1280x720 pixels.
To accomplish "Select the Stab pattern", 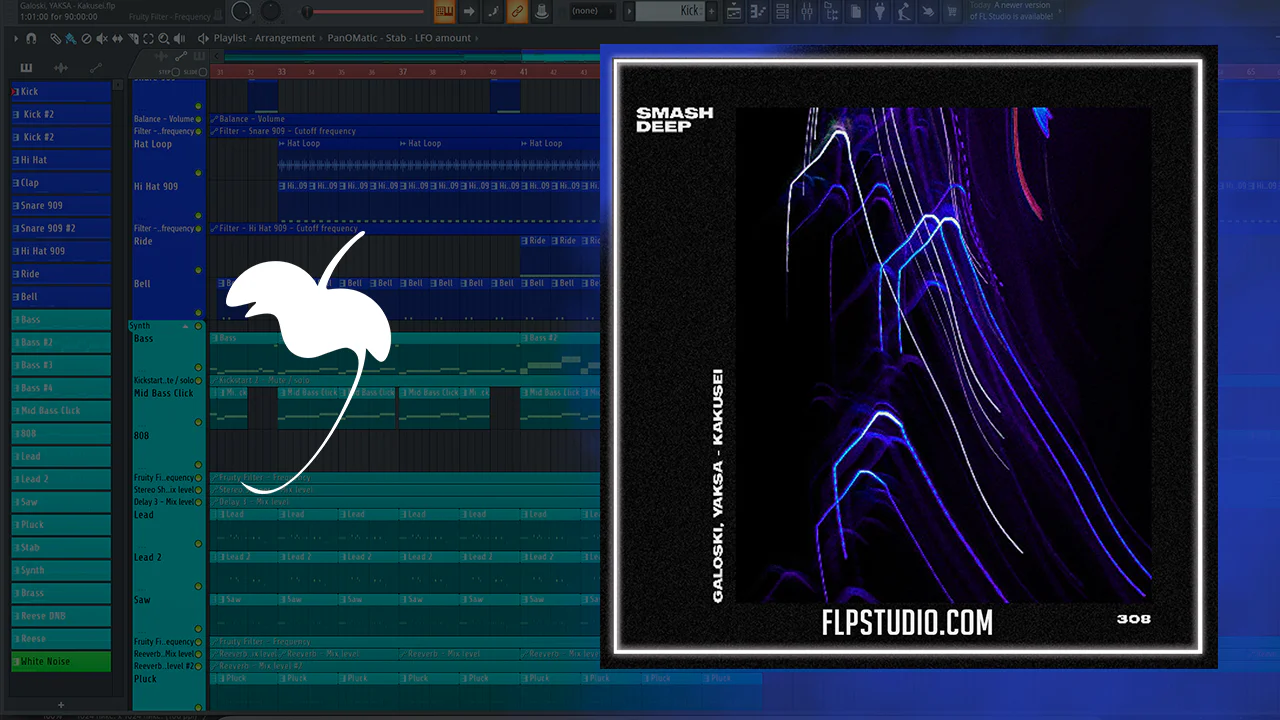I will pyautogui.click(x=60, y=547).
